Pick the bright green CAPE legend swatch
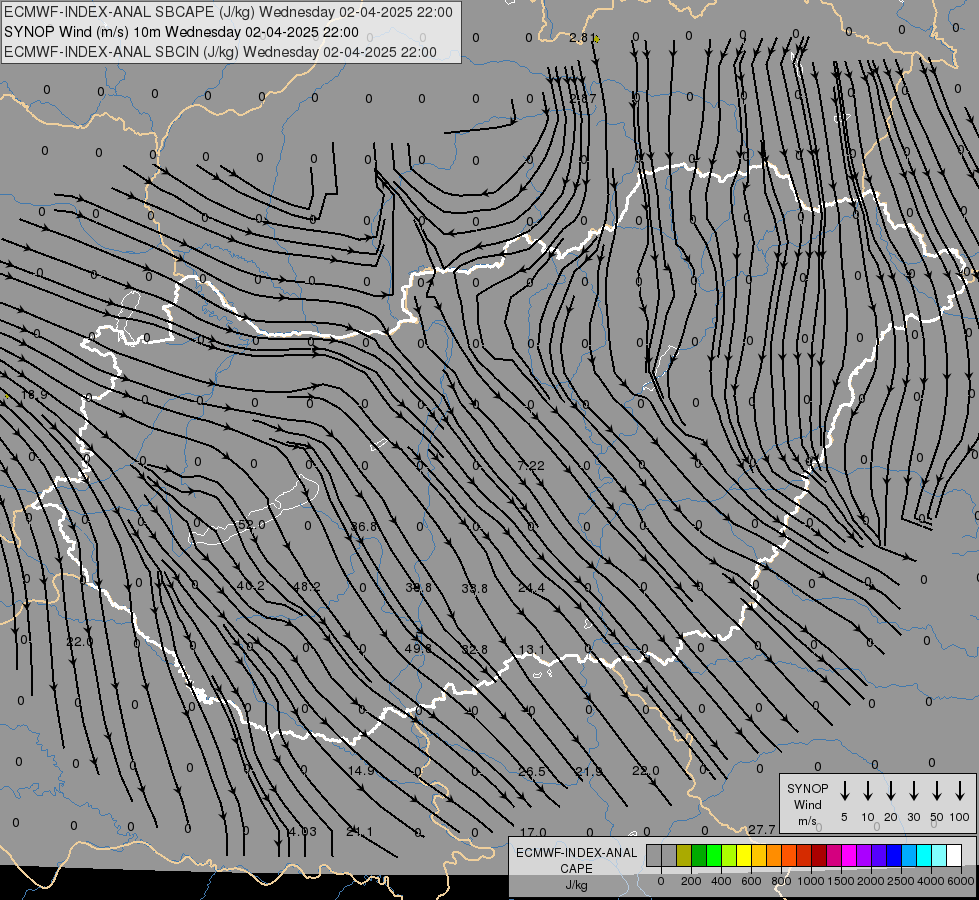This screenshot has height=900, width=979. coord(714,855)
